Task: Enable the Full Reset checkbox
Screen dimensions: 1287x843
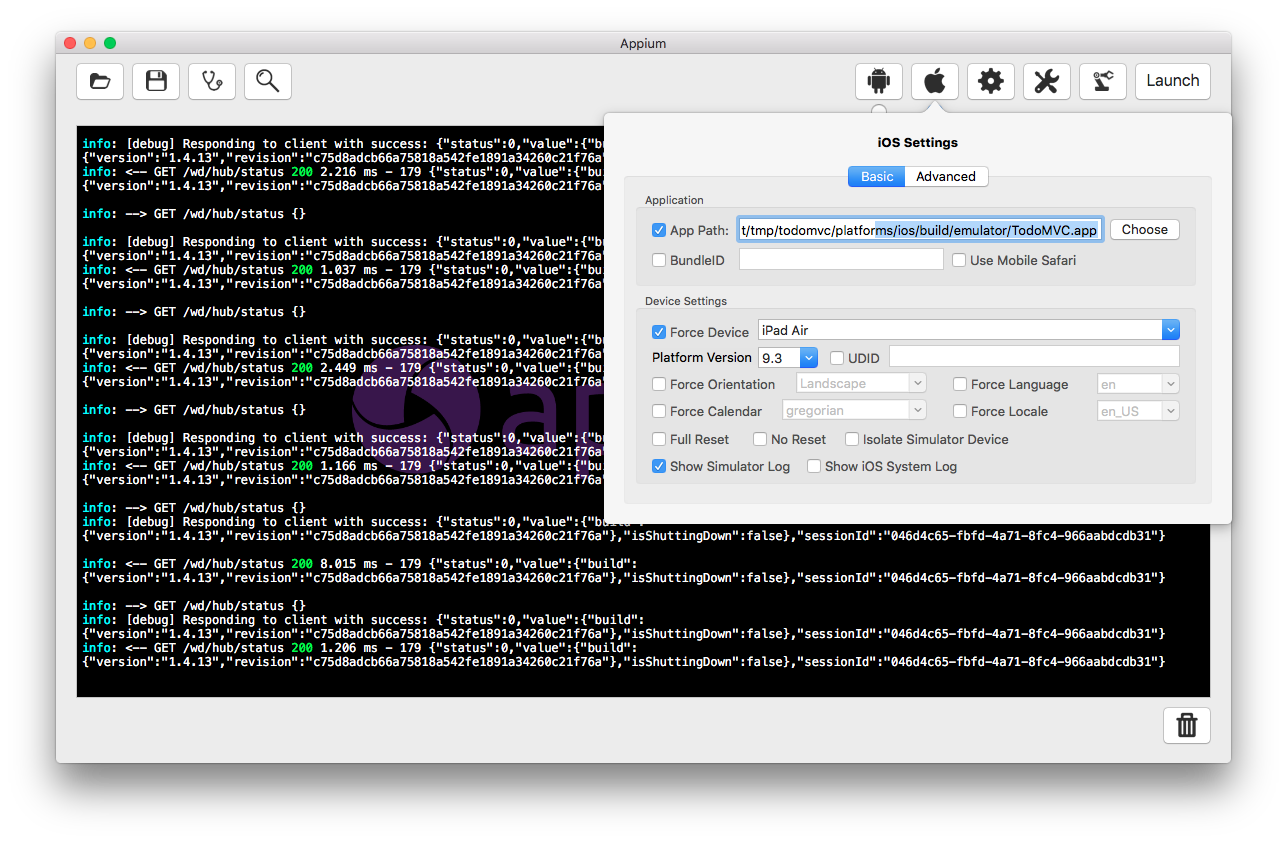Action: [659, 439]
